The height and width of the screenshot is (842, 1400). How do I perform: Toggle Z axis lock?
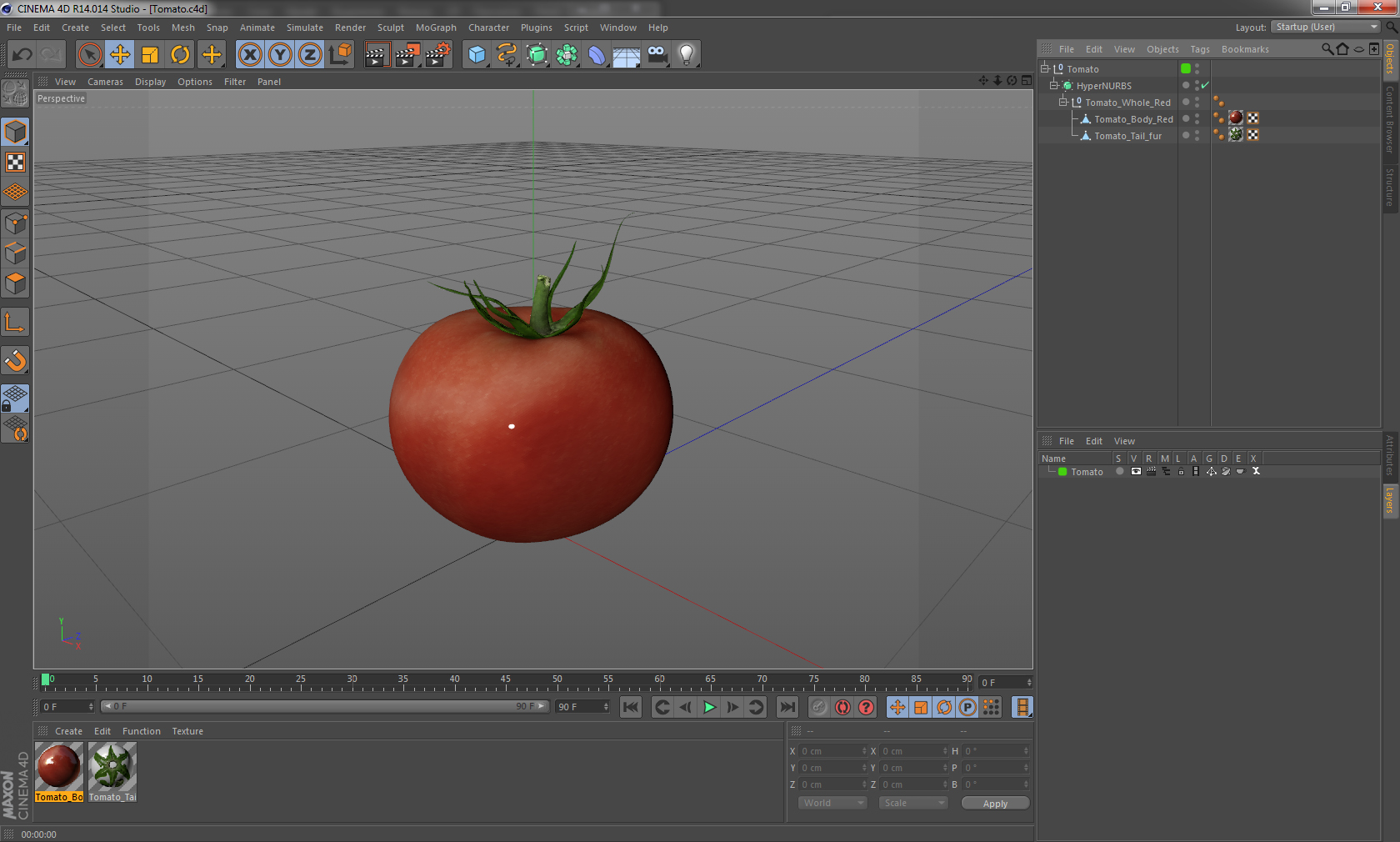click(310, 55)
